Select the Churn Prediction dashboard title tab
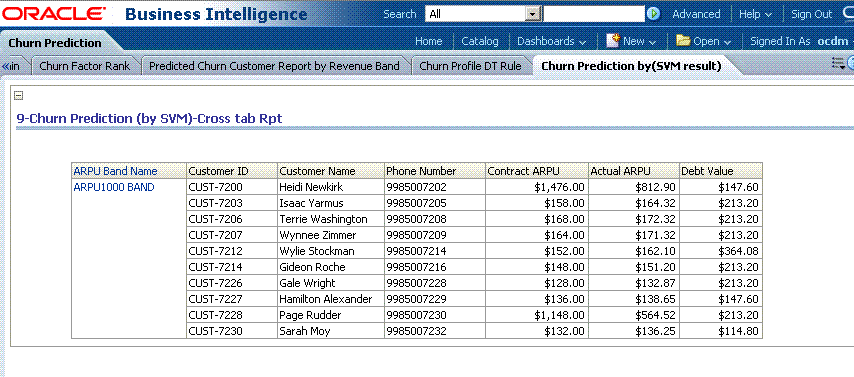 click(x=55, y=43)
